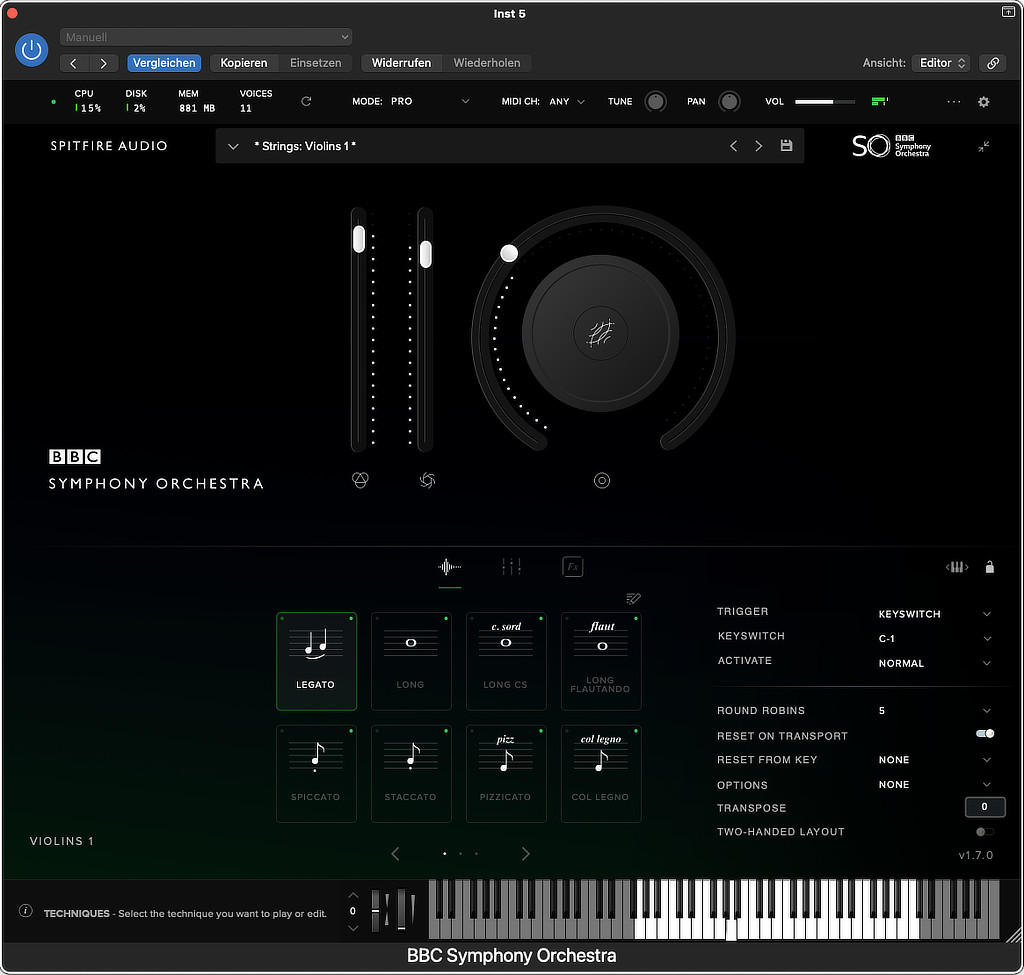Toggle the Vergleichen compare button
1024x975 pixels.
pos(164,63)
